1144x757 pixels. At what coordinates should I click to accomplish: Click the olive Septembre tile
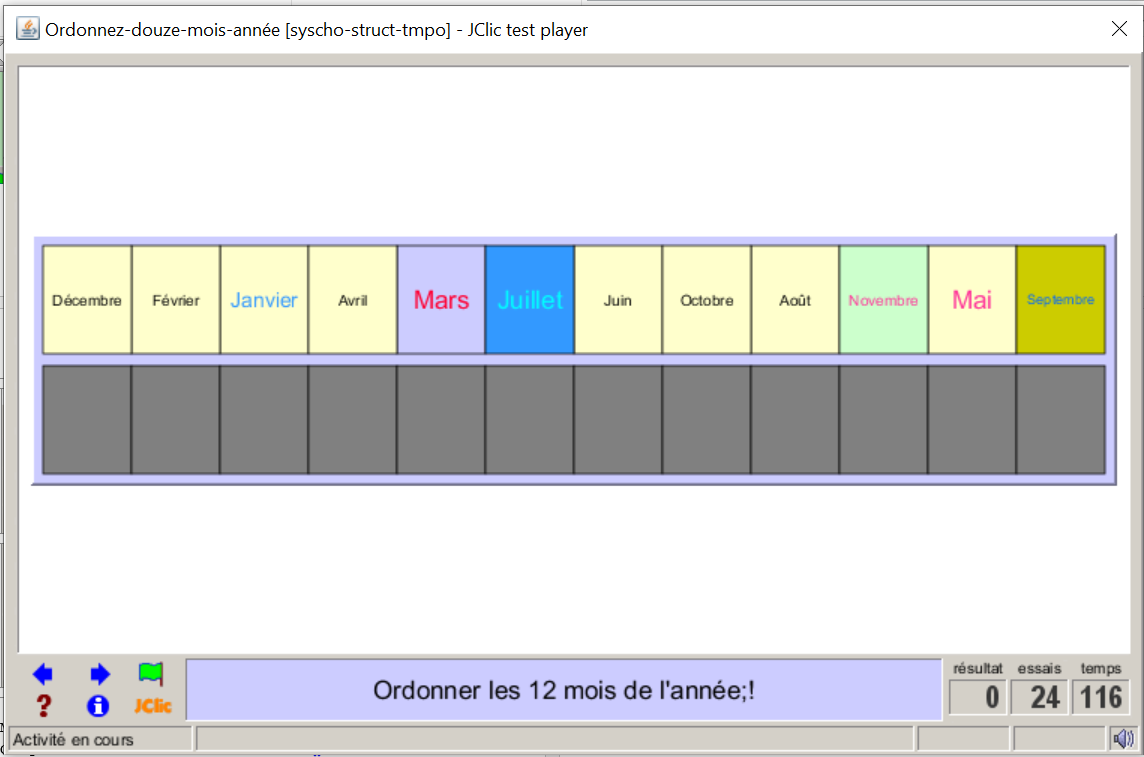point(1060,300)
